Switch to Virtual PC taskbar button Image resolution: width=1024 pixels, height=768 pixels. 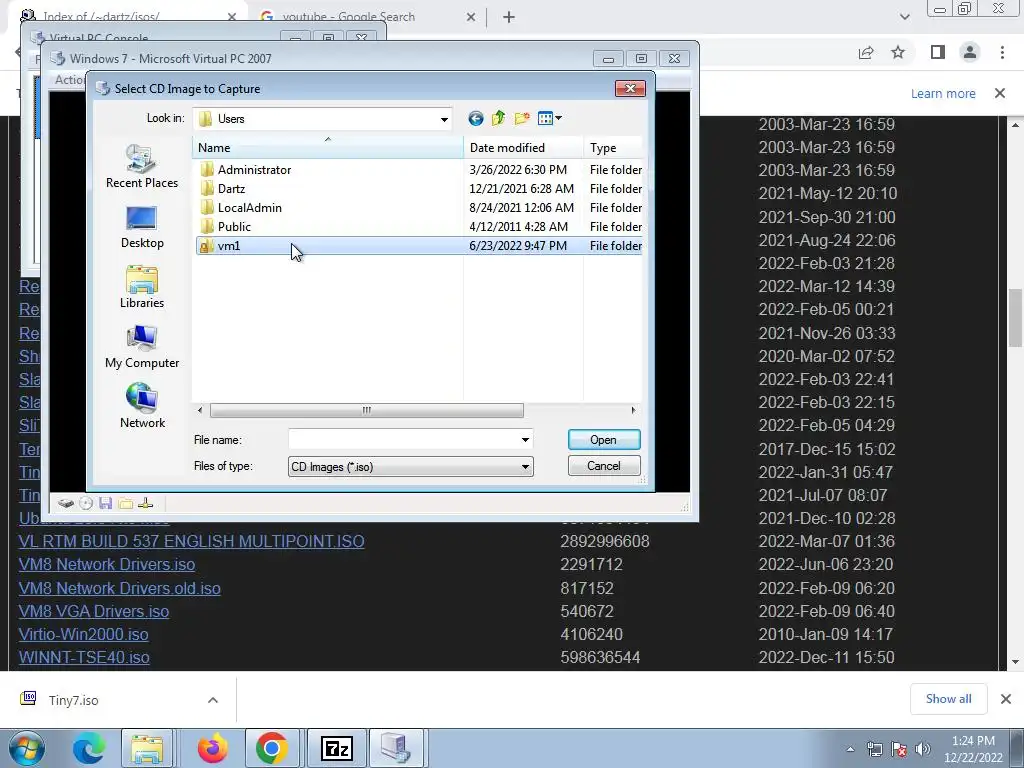395,748
